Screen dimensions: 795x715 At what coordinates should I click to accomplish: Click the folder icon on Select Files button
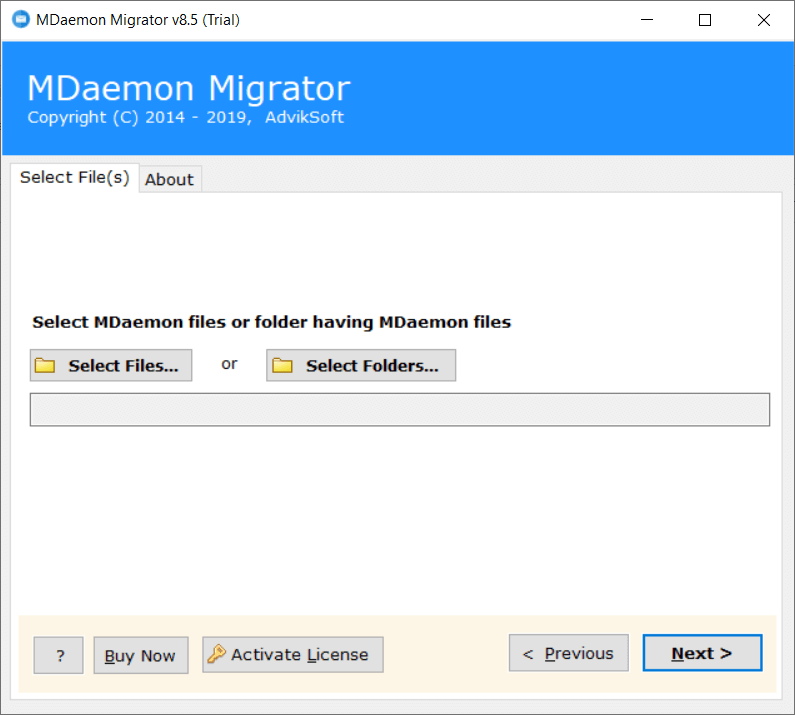tap(45, 365)
